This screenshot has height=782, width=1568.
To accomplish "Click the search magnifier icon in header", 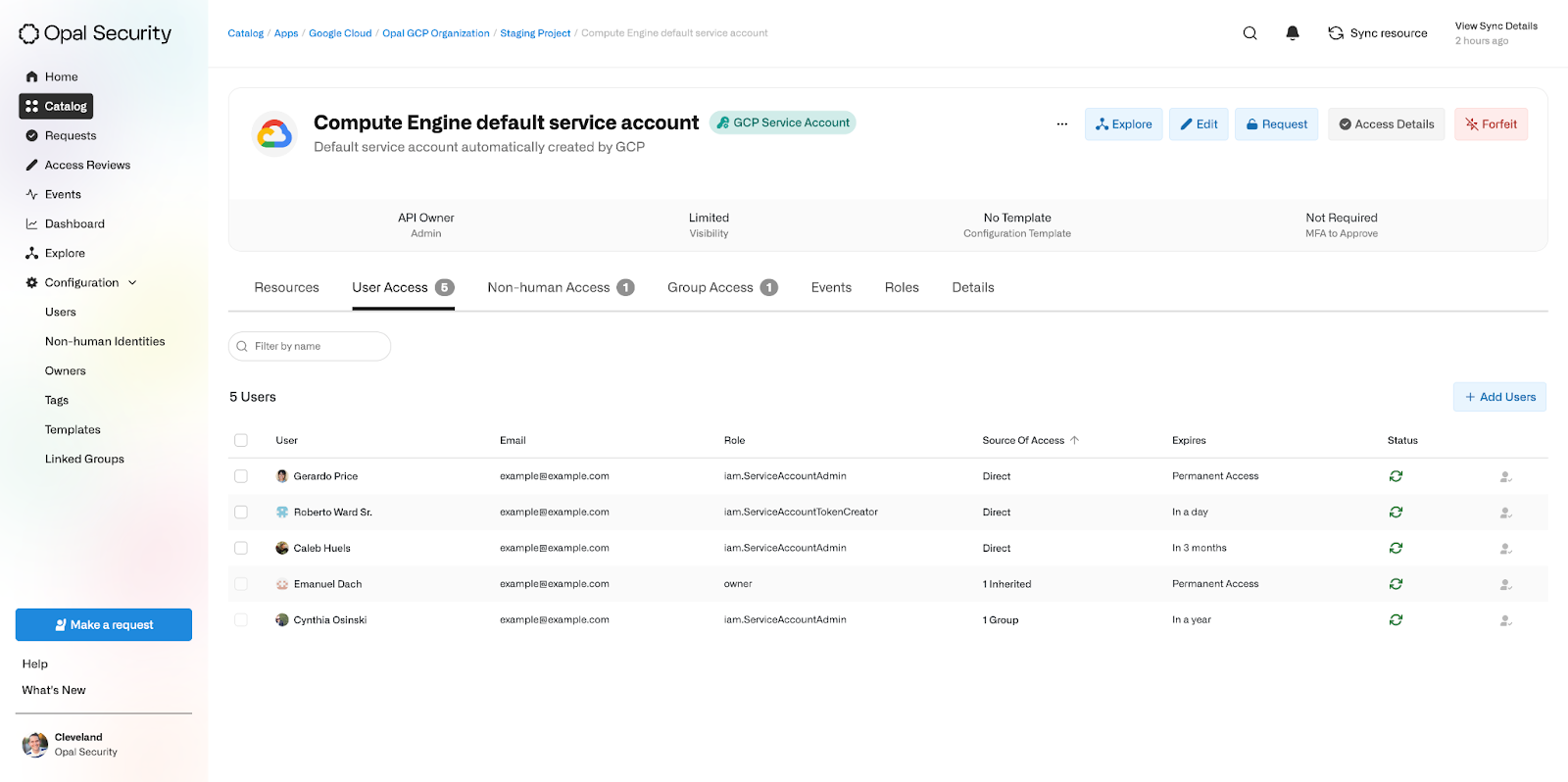I will point(1249,33).
